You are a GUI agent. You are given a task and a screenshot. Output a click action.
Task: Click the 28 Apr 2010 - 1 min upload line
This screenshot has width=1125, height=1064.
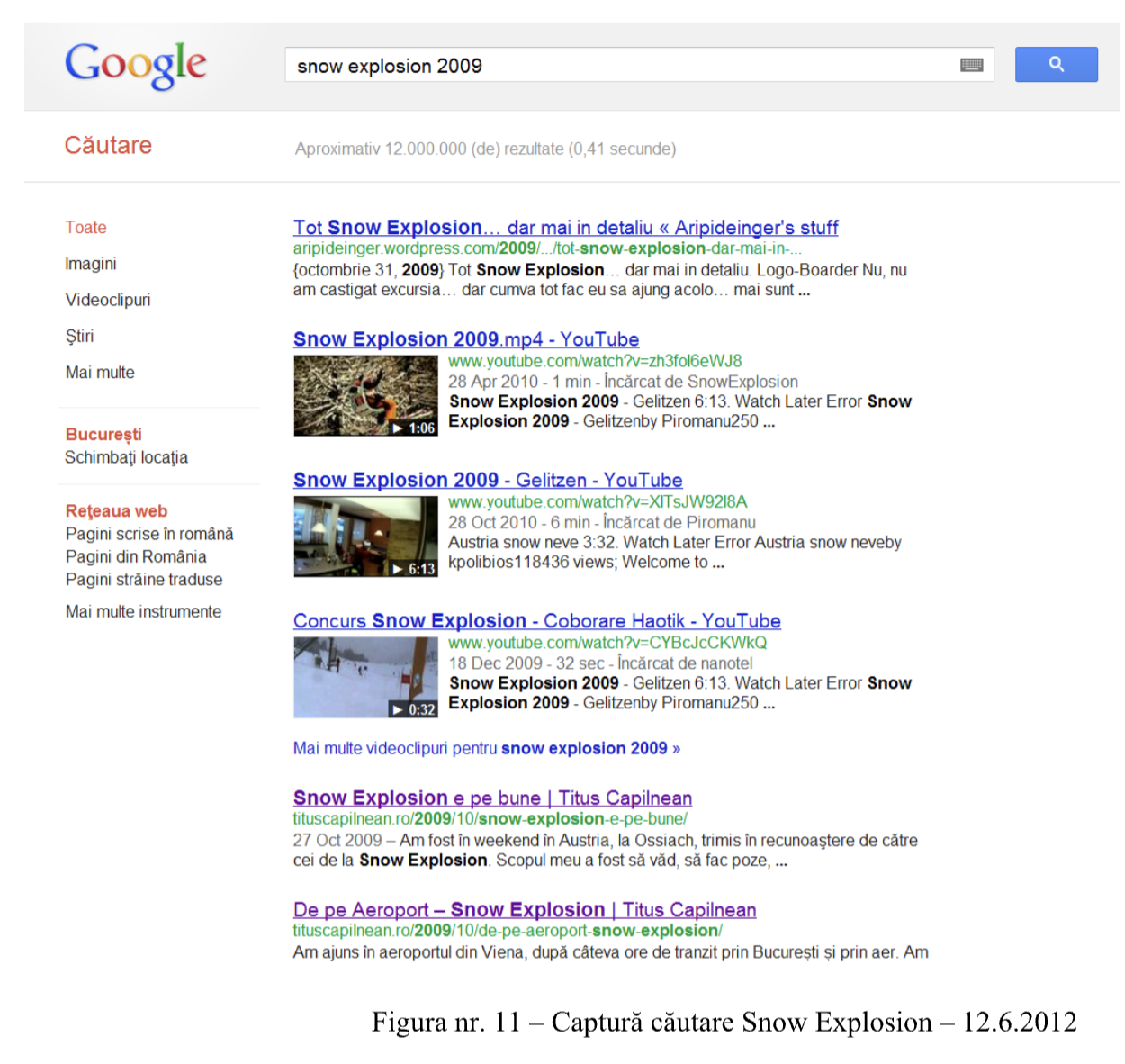(624, 382)
